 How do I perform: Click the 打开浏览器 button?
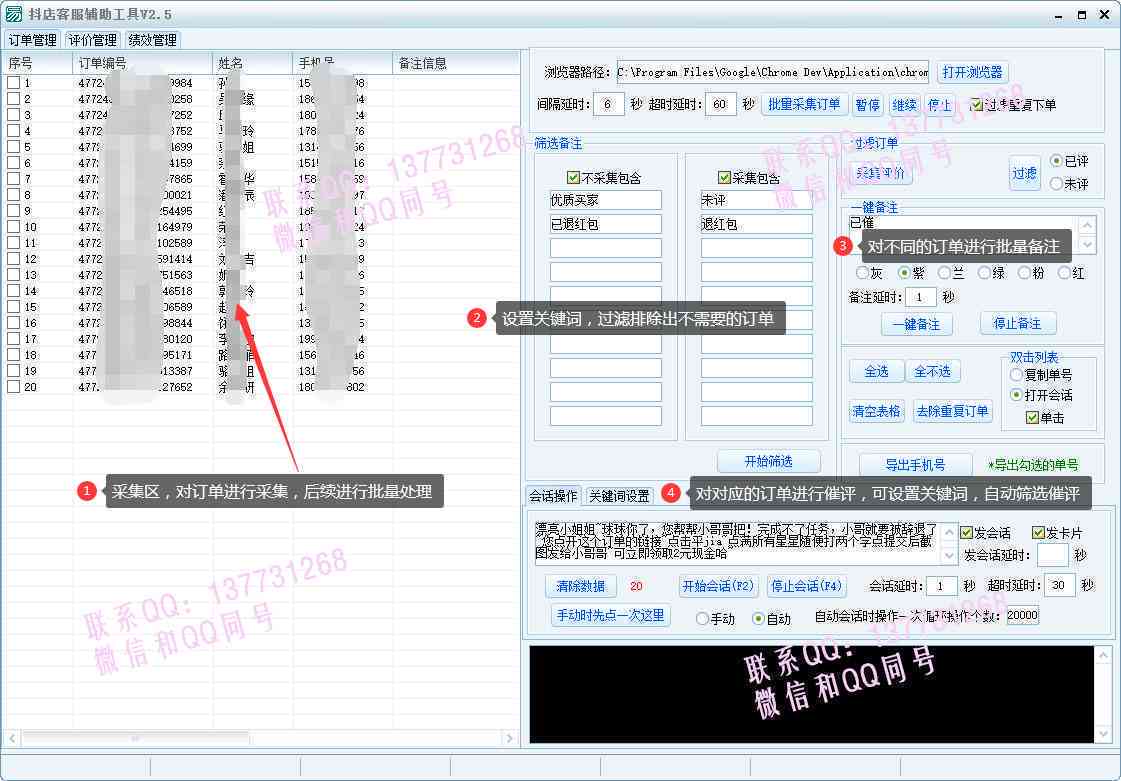click(972, 72)
